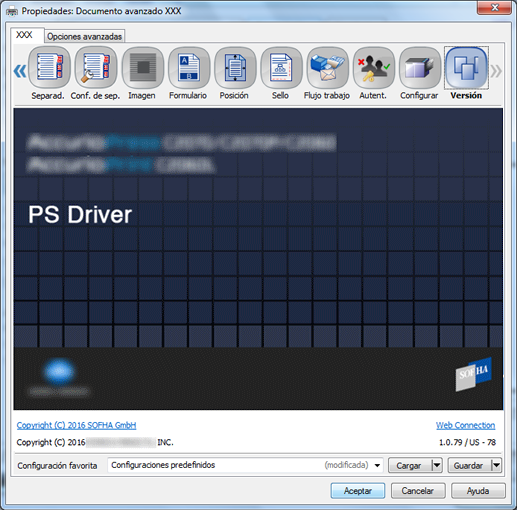
Task: Click the printer icon in title bar
Action: pyautogui.click(x=12, y=12)
